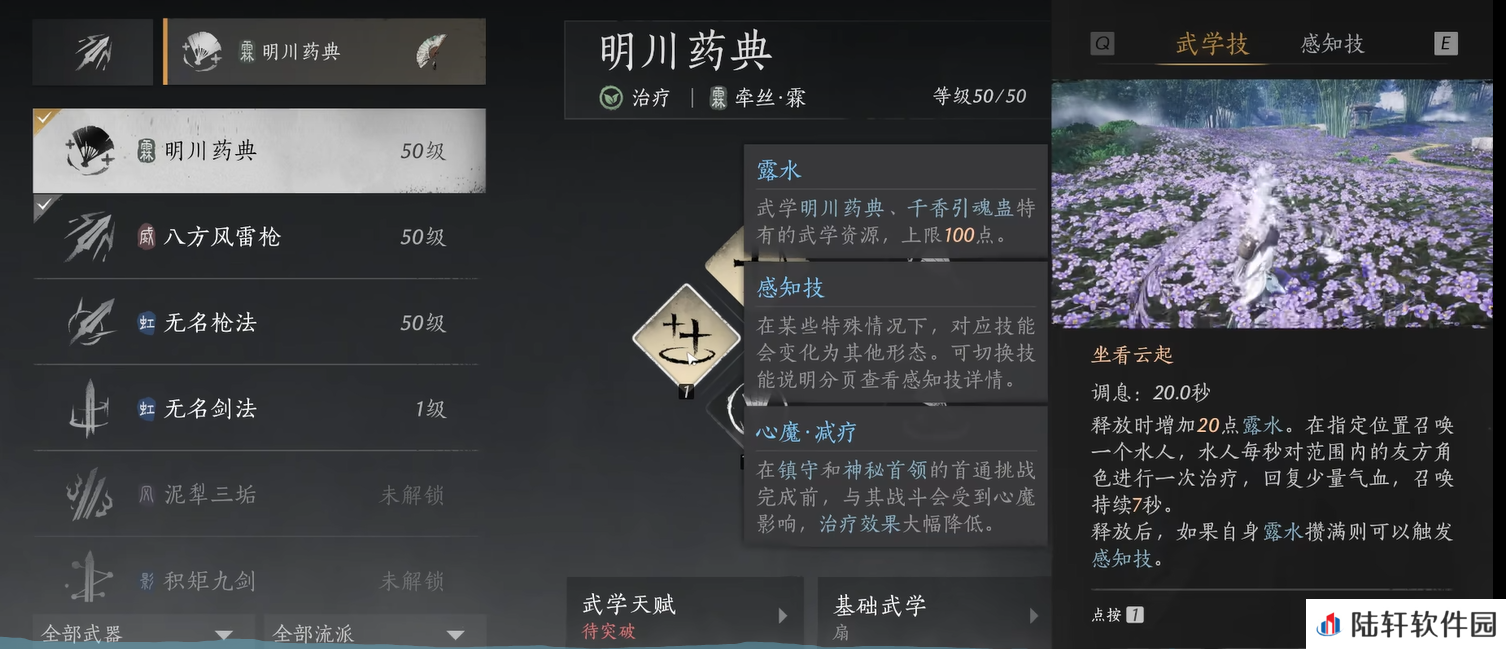Select the spear weapon slot icon

click(x=94, y=52)
